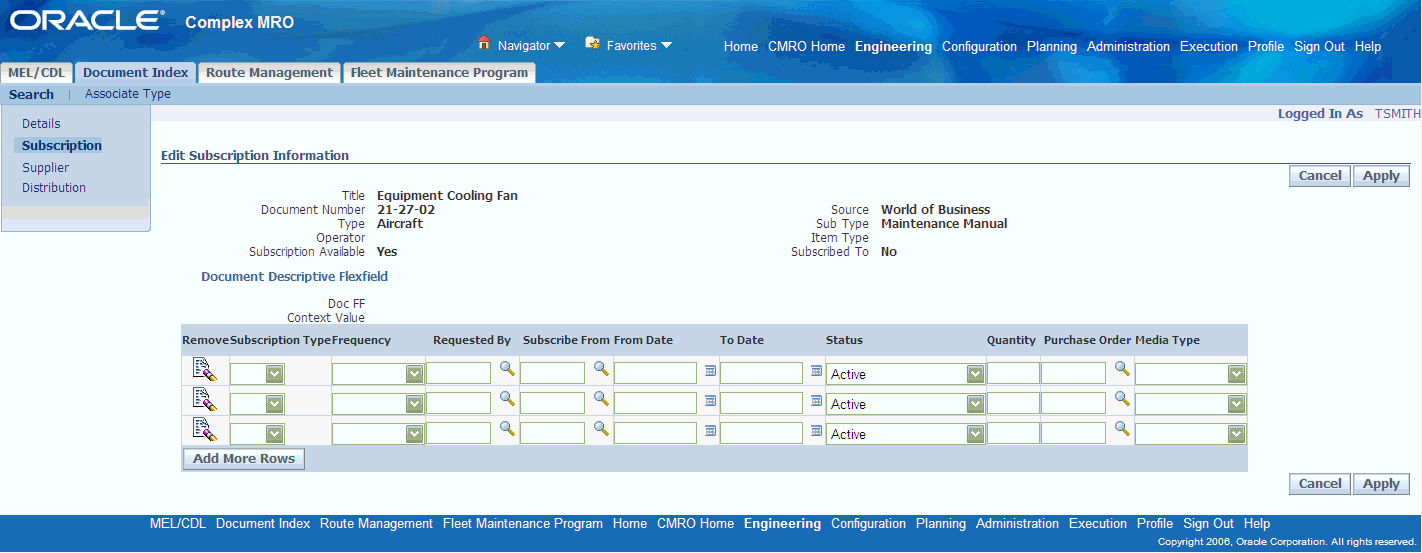Viewport: 1422px width, 553px height.
Task: Select the Document Index tab
Action: point(135,72)
